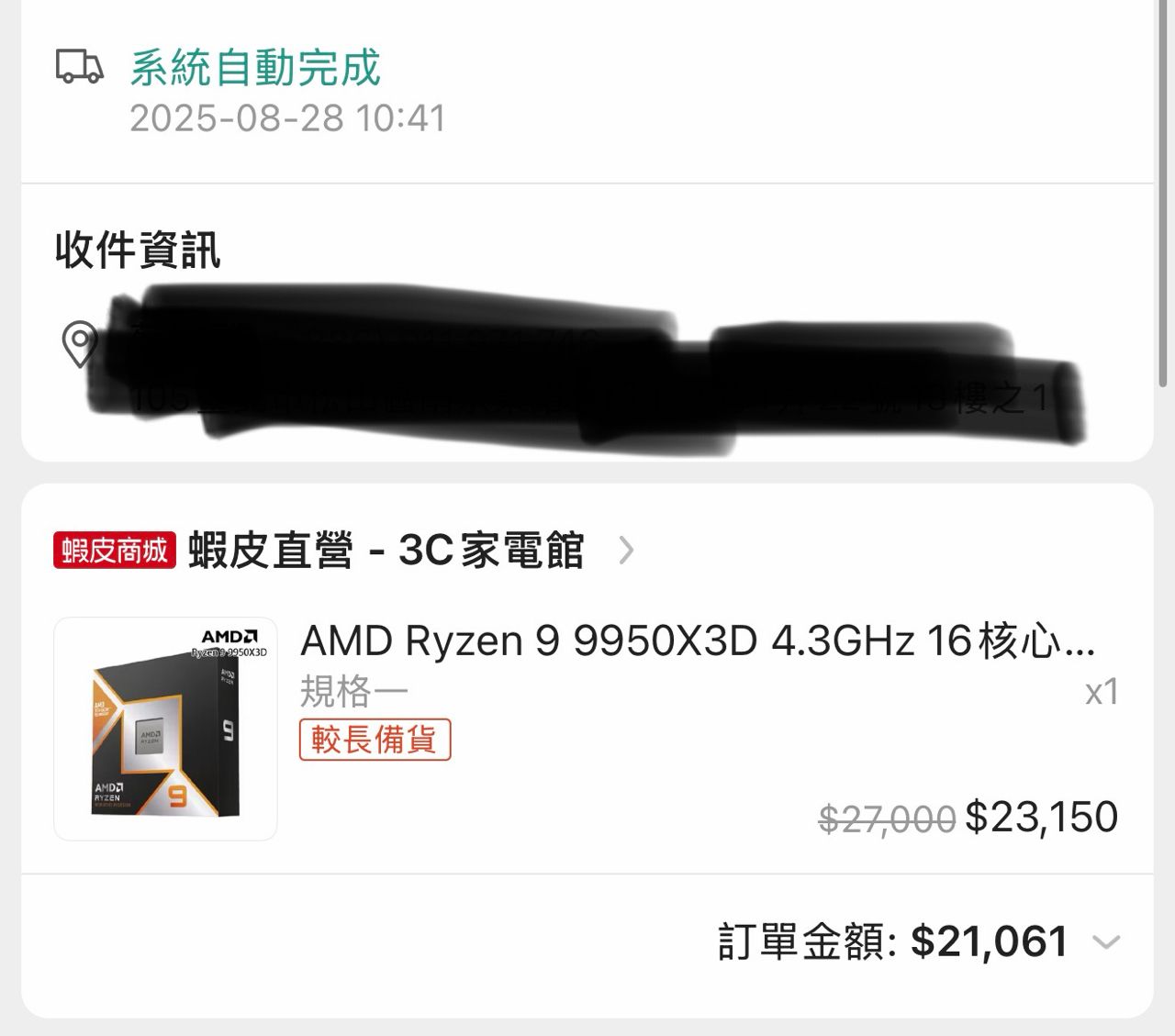
Task: Tap the 訂單金額 label
Action: pyautogui.click(x=807, y=942)
